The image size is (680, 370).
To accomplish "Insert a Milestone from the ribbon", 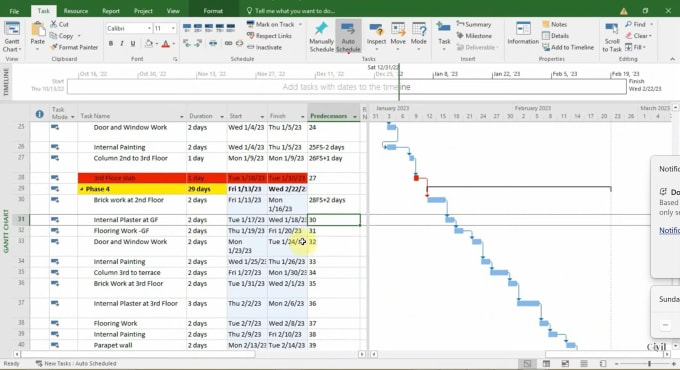I will 474,36.
